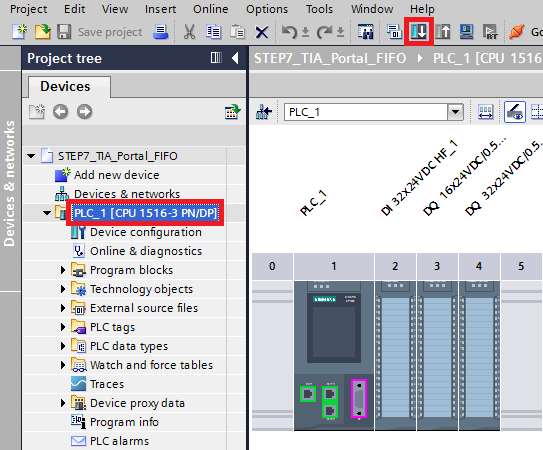The width and height of the screenshot is (543, 450).
Task: Select the DI module in slot 2
Action: click(x=395, y=355)
